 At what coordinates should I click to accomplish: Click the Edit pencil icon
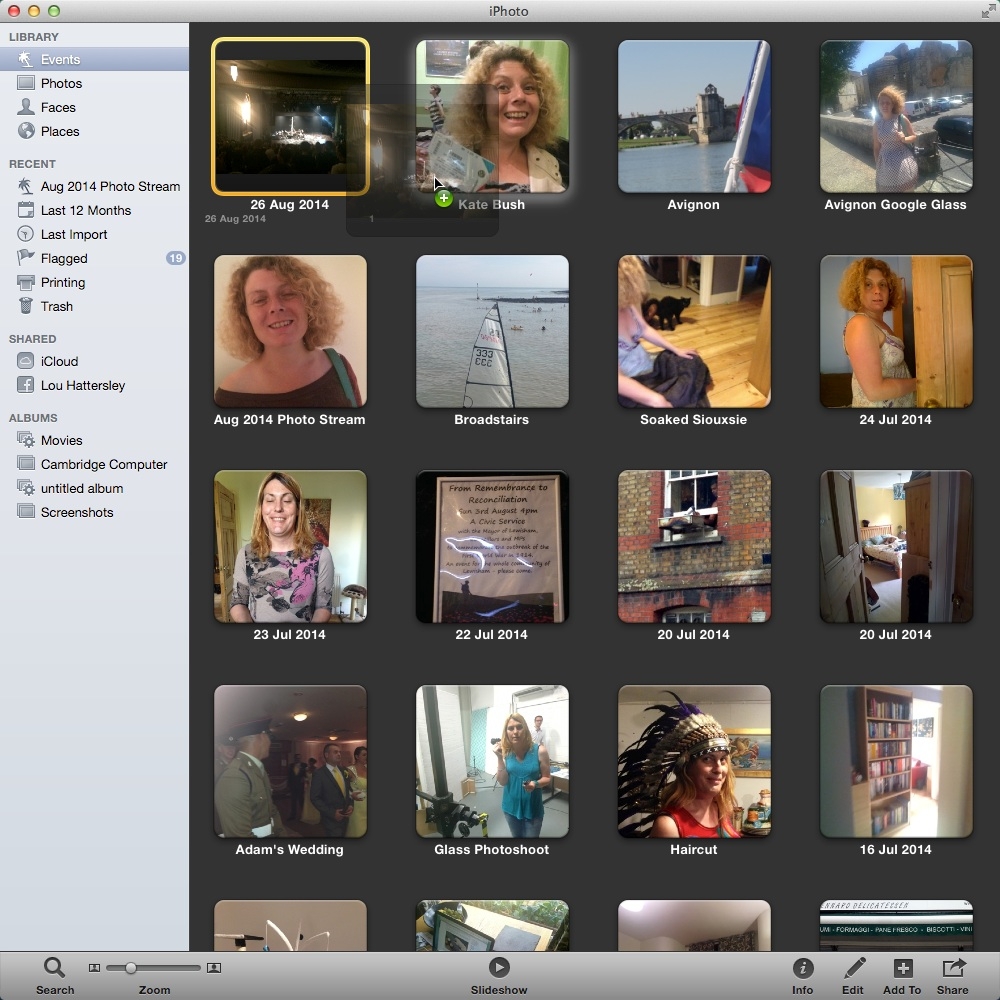[x=853, y=967]
